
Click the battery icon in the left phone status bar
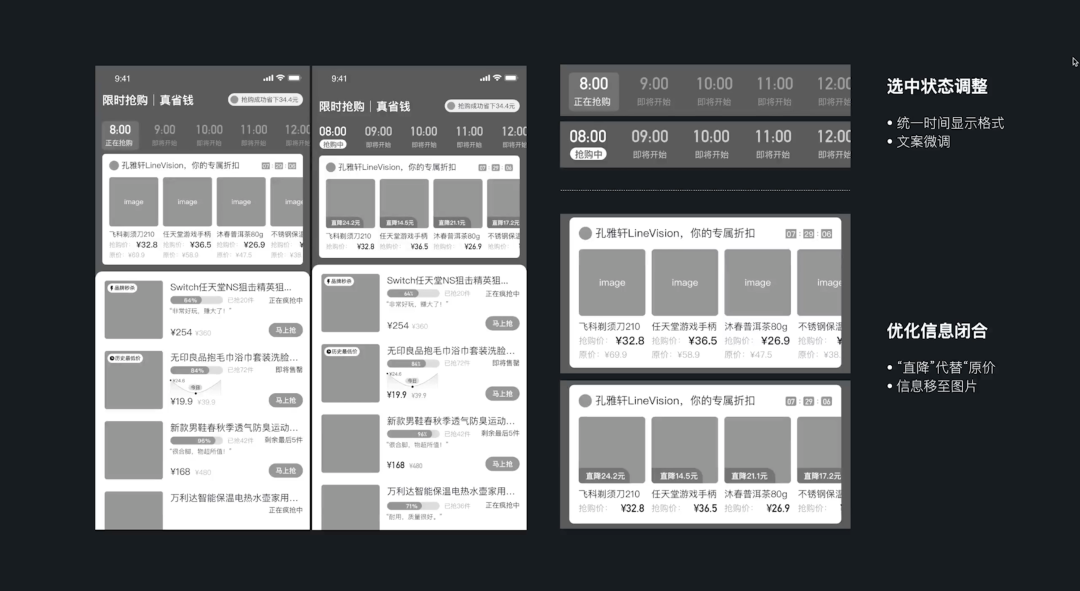294,78
